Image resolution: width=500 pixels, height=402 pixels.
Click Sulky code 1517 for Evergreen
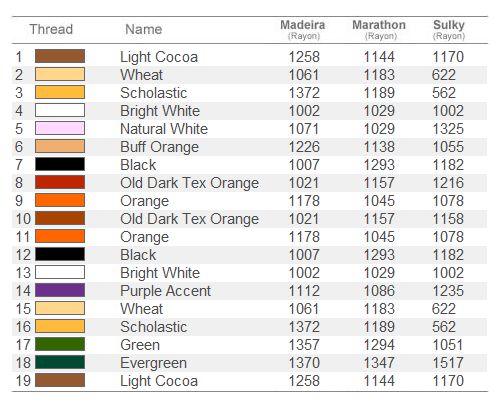[x=448, y=363]
